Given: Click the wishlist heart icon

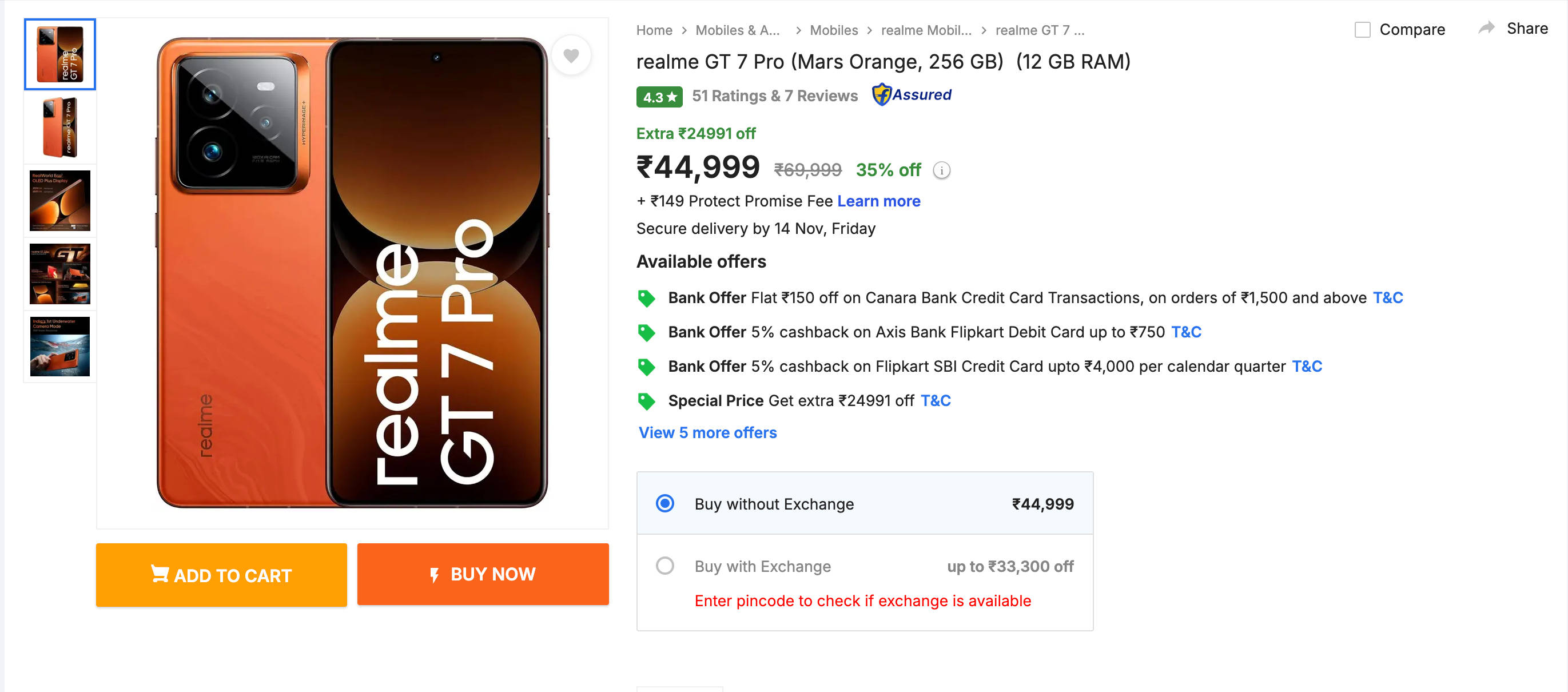Looking at the screenshot, I should tap(570, 56).
